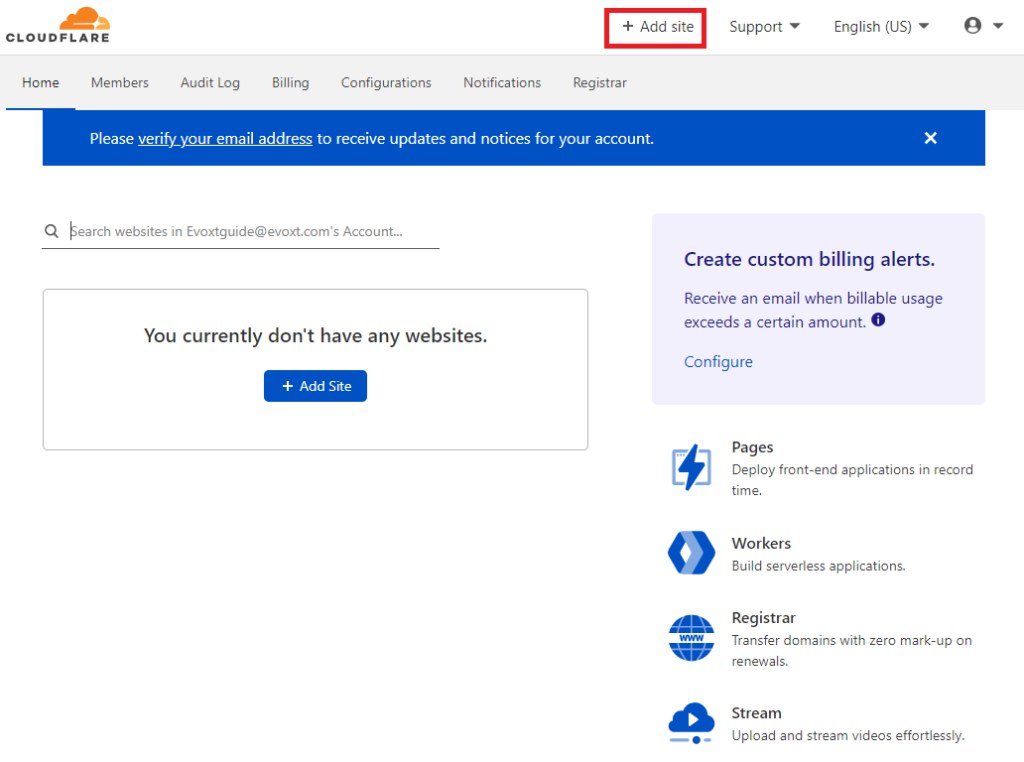Go to the Billing tab

(290, 83)
